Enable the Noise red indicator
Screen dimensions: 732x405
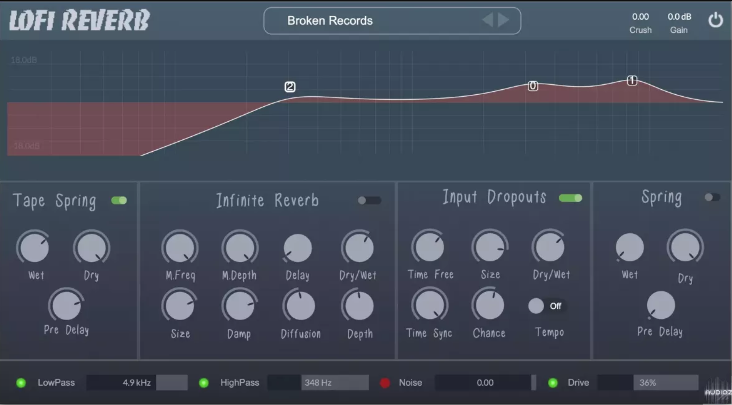pos(385,383)
